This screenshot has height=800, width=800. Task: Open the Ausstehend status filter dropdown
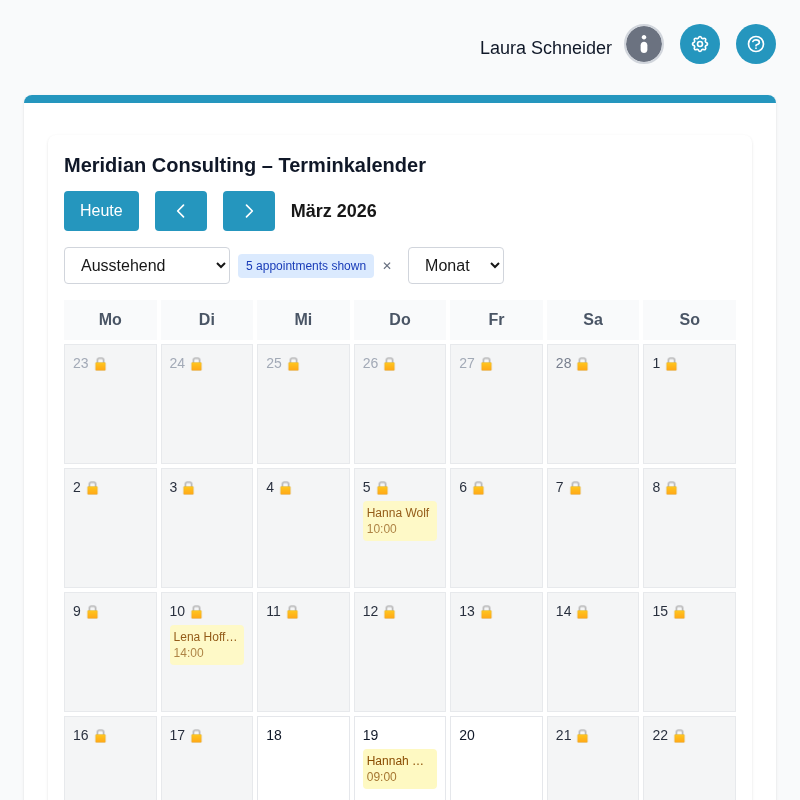pyautogui.click(x=146, y=265)
